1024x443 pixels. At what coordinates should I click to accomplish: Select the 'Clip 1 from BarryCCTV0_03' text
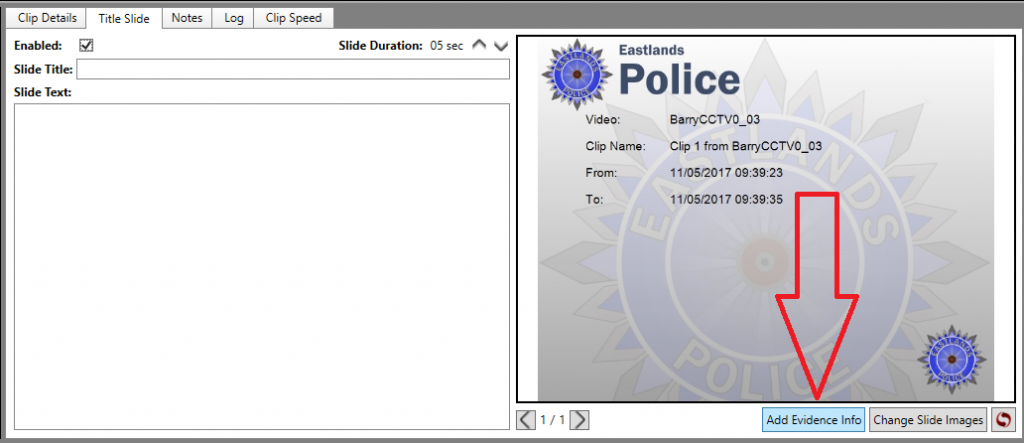coord(746,146)
